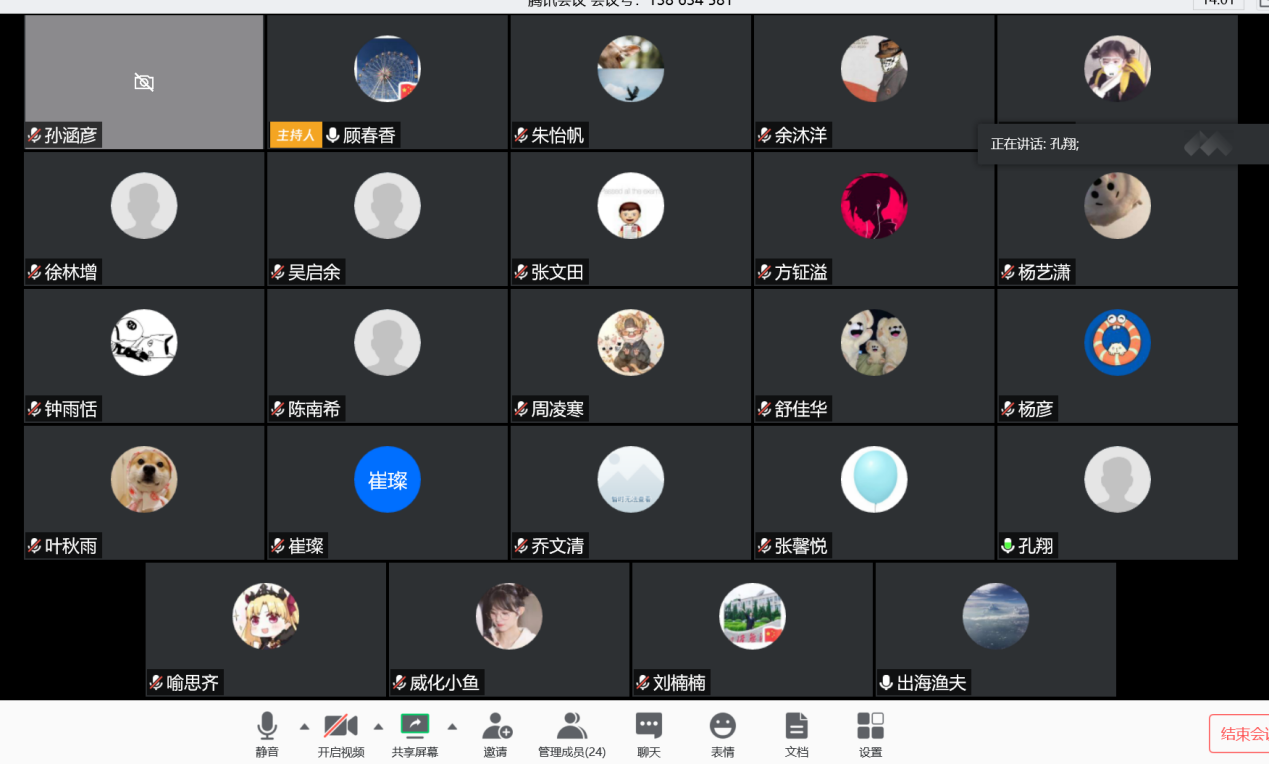Toggle 孔翔's green microphone icon
The height and width of the screenshot is (764, 1269).
(1008, 546)
